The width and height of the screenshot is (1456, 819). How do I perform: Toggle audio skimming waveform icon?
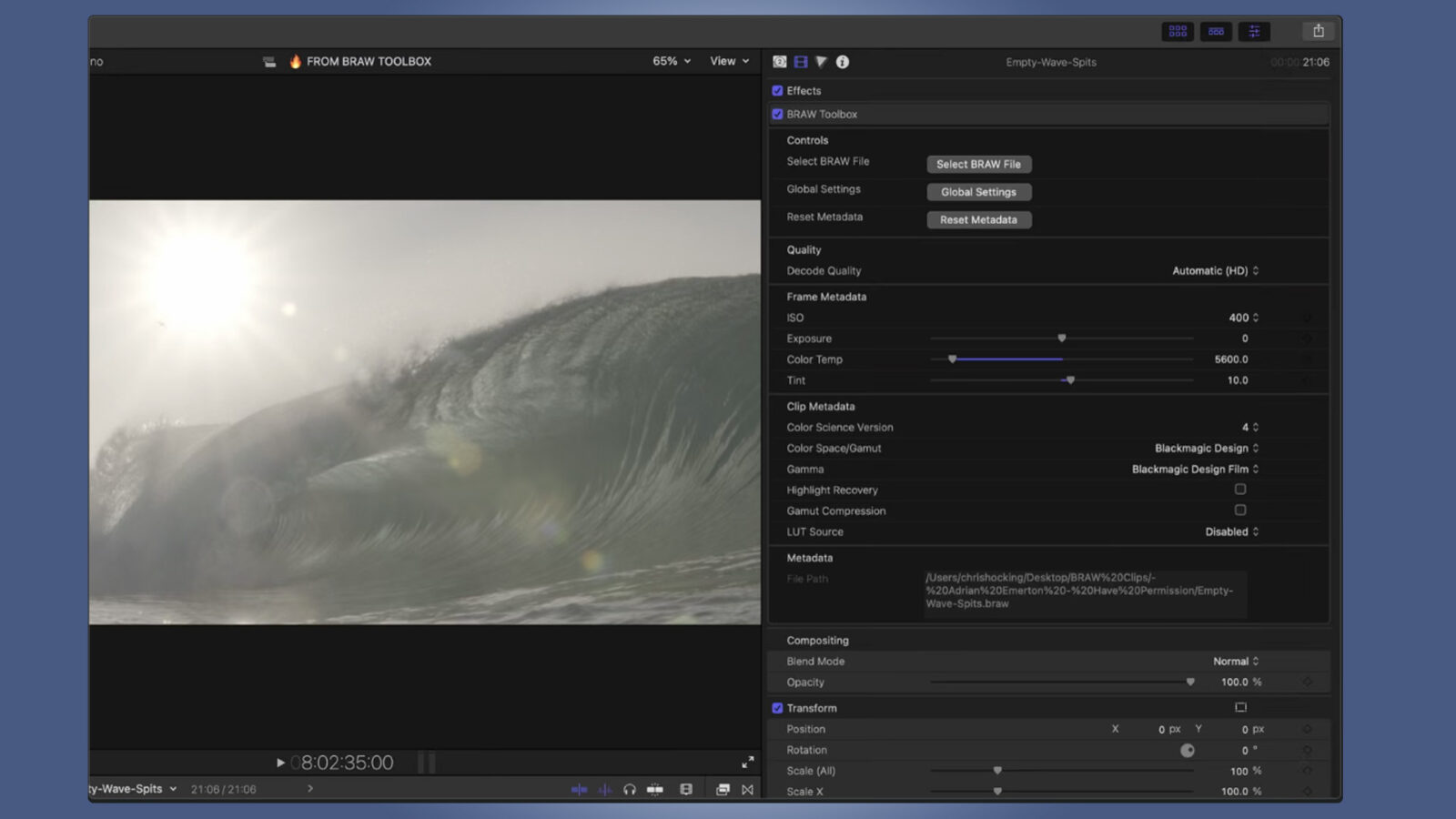click(605, 790)
